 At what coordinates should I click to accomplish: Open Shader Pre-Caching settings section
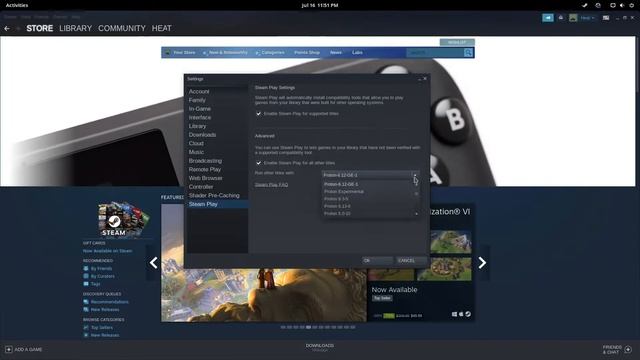[214, 196]
